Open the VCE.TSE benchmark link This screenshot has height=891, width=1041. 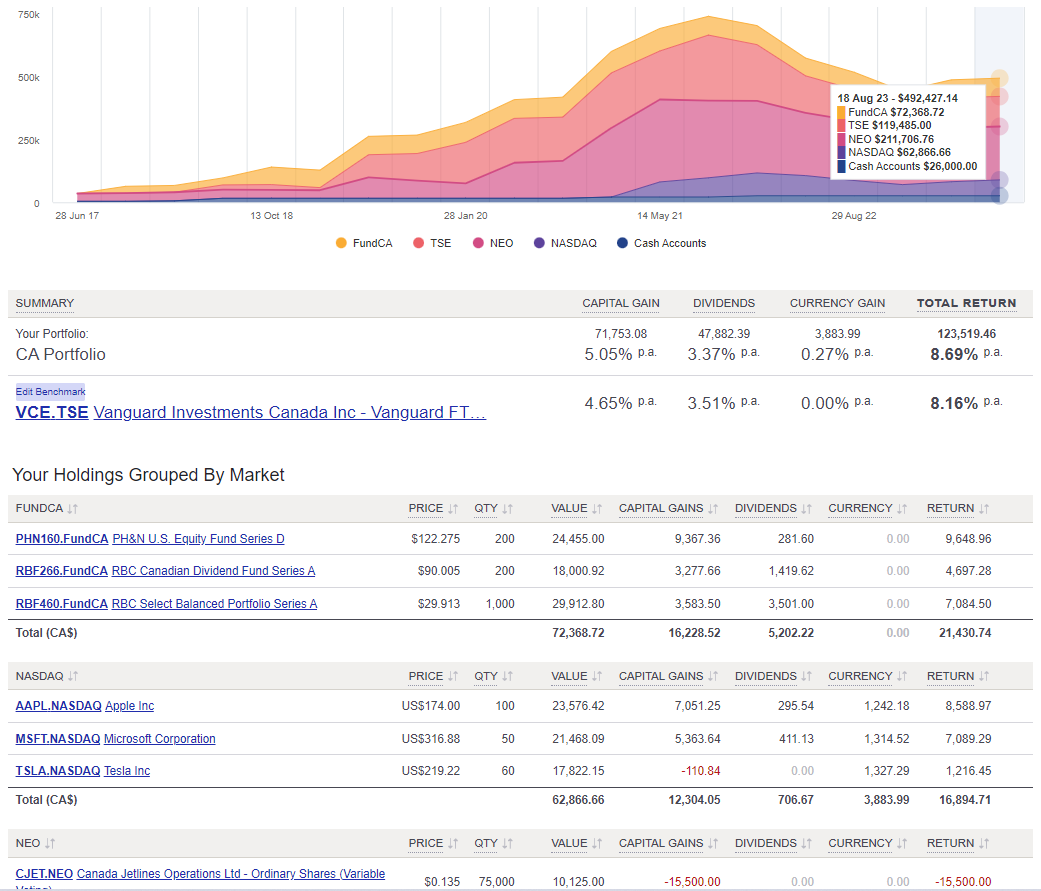[x=52, y=412]
